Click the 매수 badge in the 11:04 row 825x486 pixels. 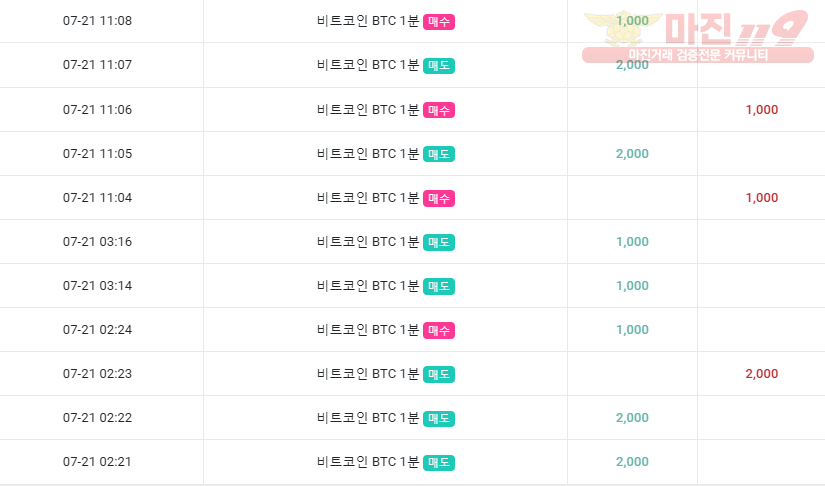439,198
